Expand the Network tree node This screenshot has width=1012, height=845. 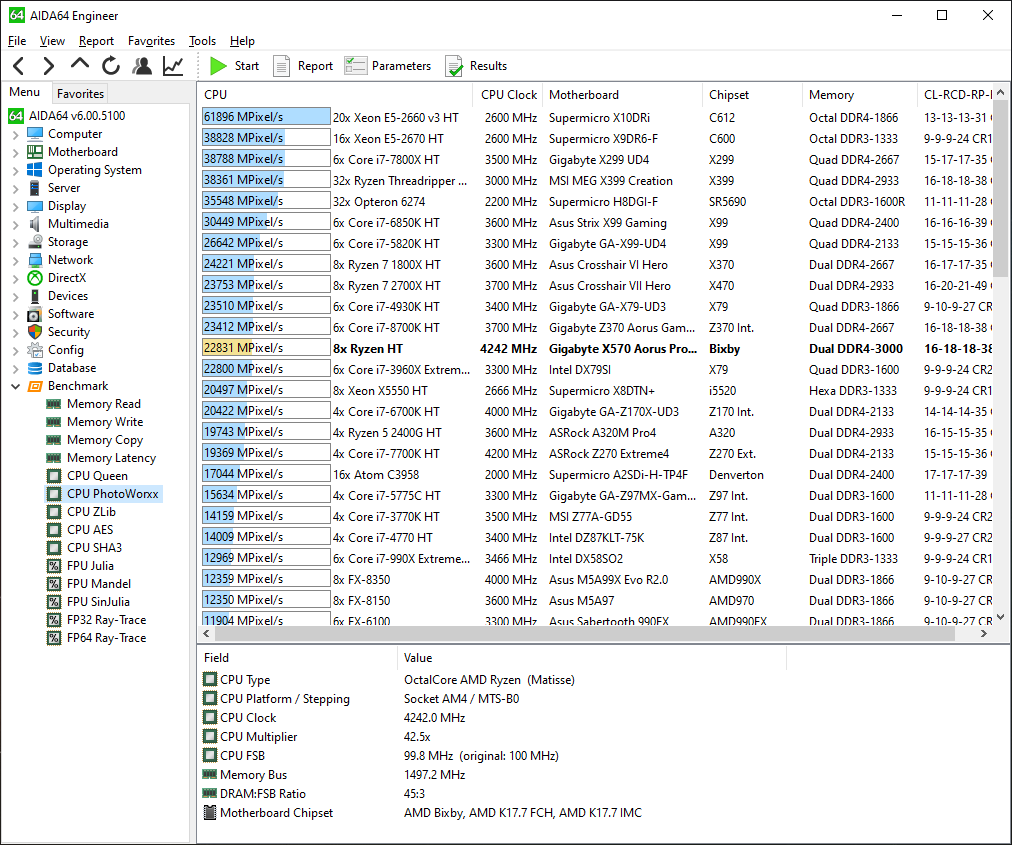click(x=15, y=261)
